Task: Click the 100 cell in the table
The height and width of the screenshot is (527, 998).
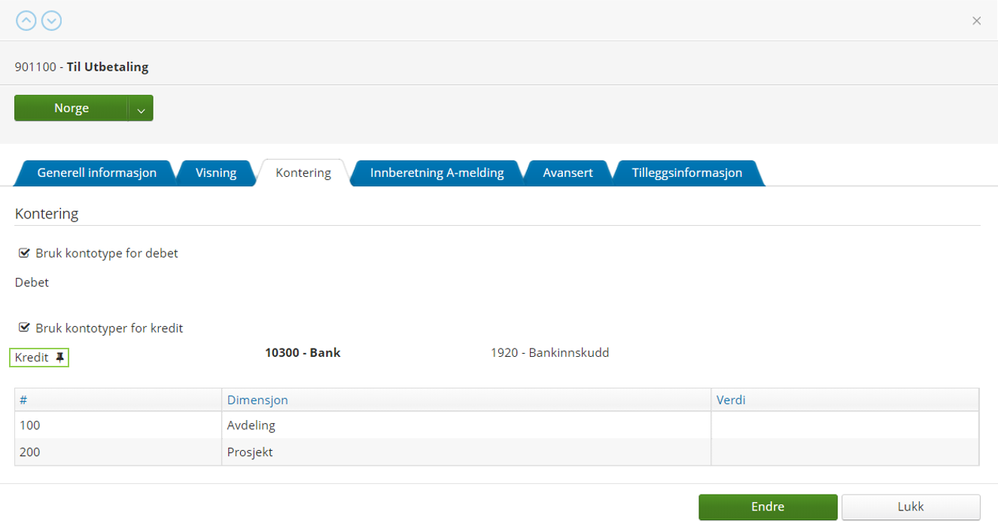Action: tap(118, 425)
